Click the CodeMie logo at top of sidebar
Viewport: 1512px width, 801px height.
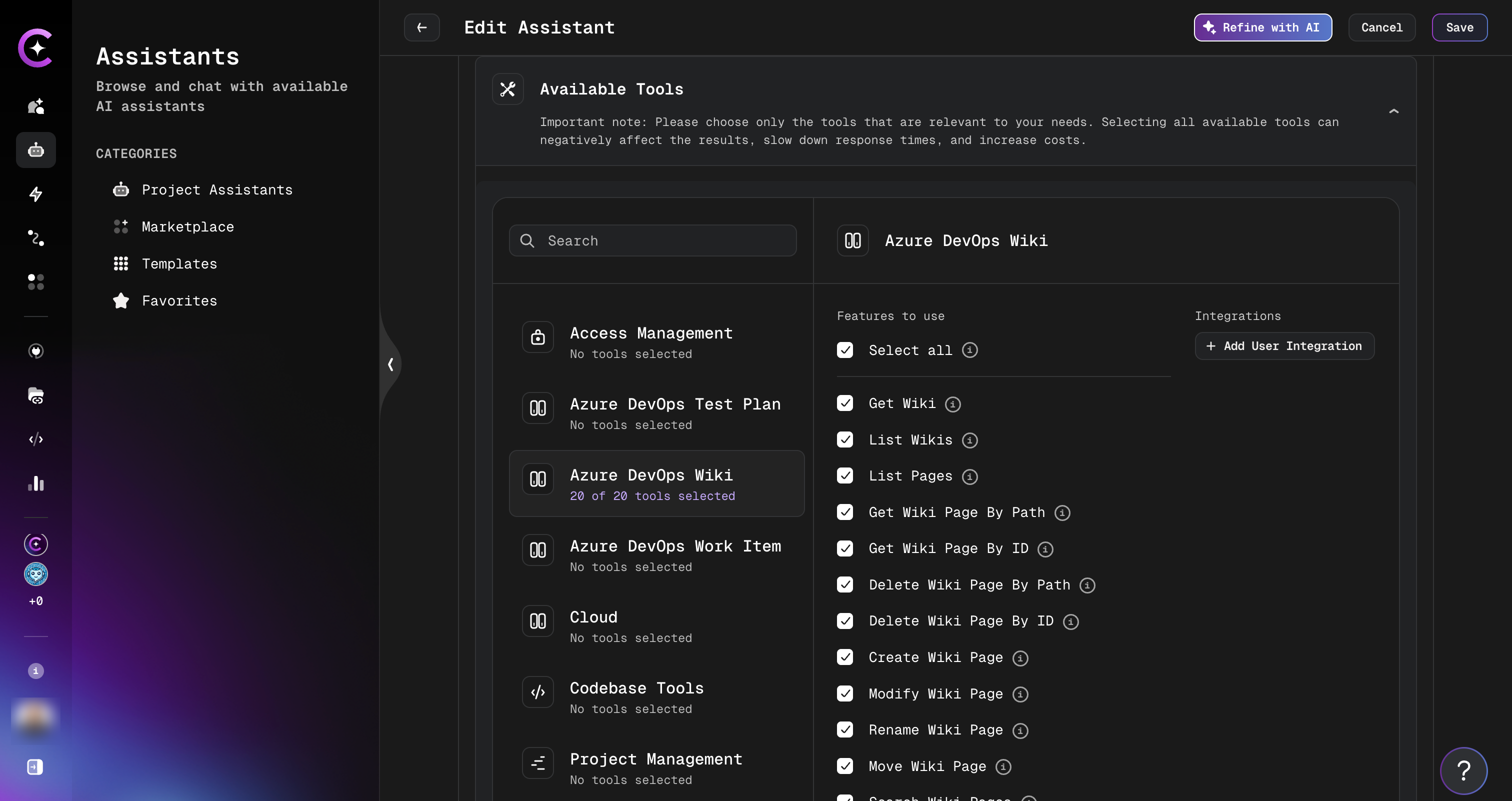[x=36, y=47]
